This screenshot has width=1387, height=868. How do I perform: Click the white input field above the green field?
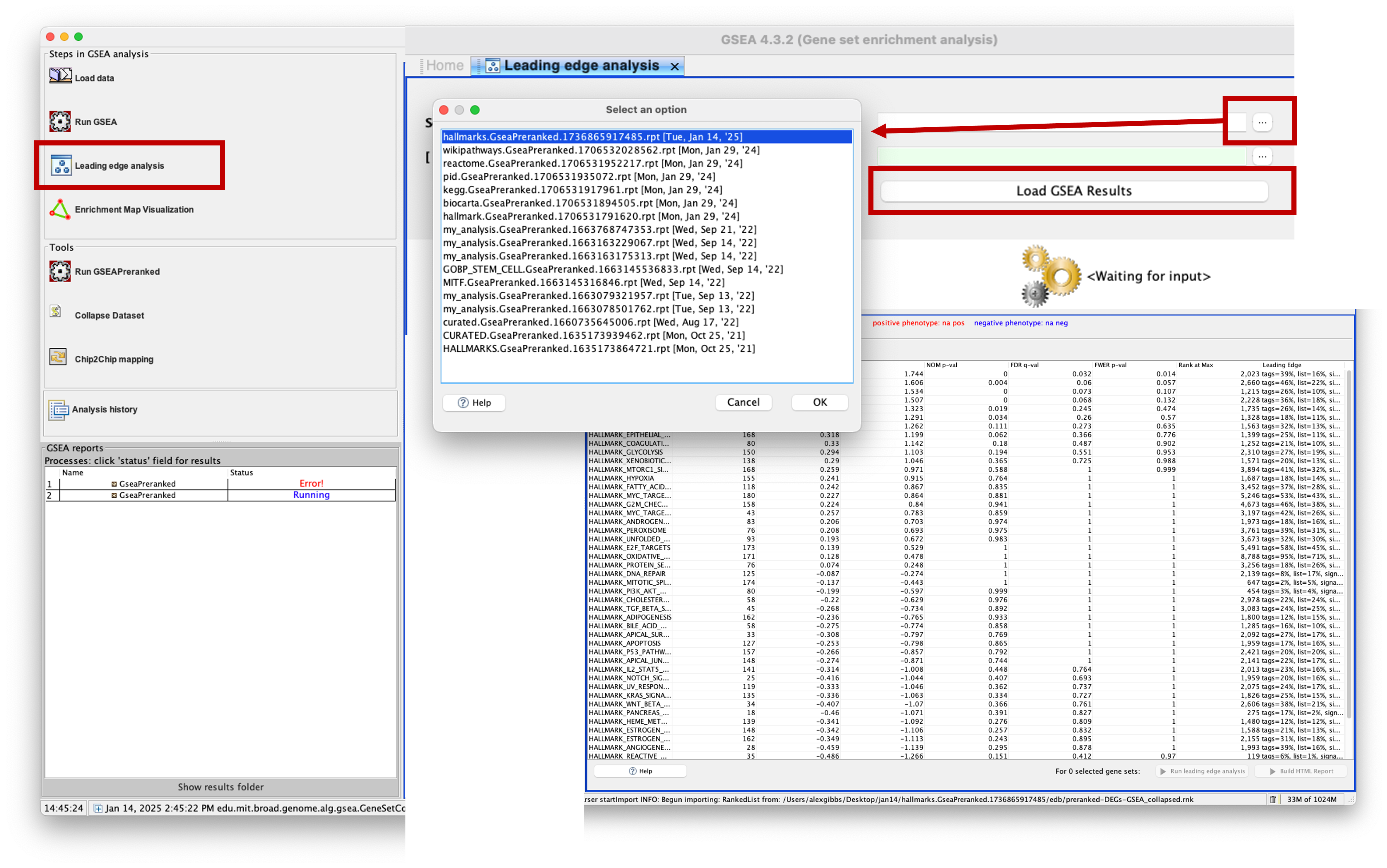pos(1061,122)
